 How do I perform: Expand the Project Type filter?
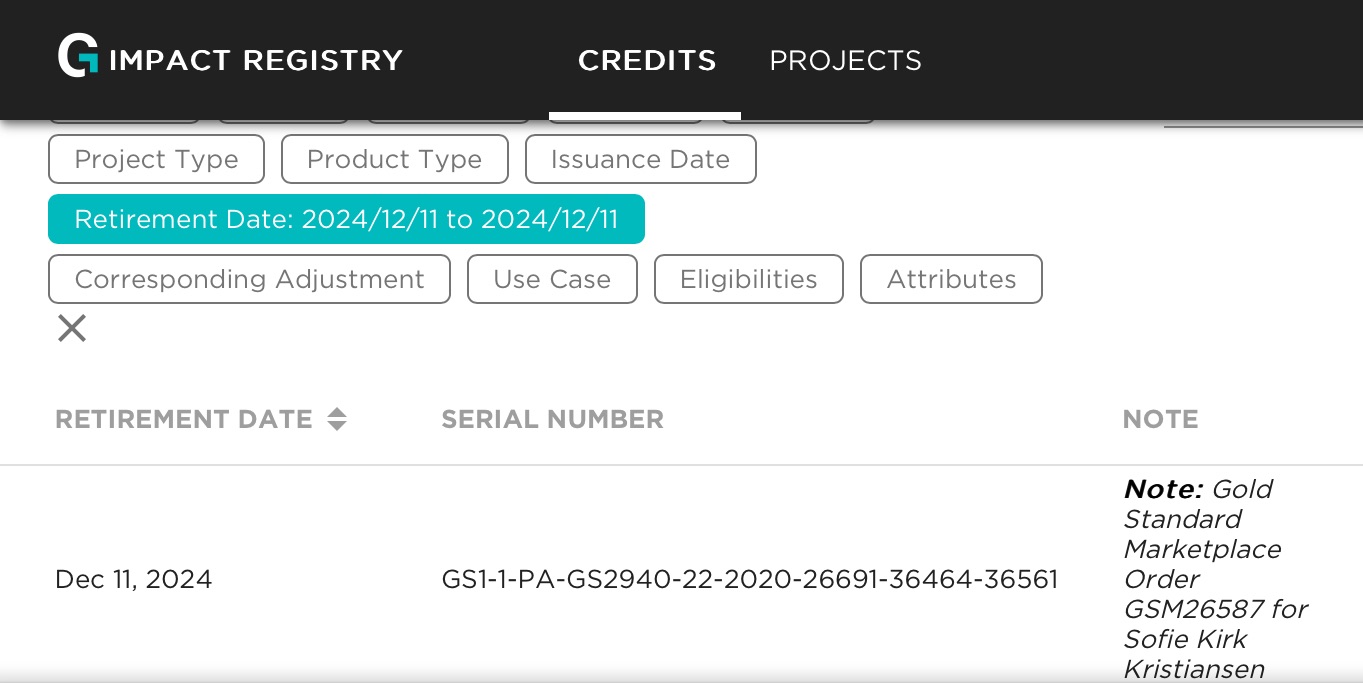pos(156,160)
